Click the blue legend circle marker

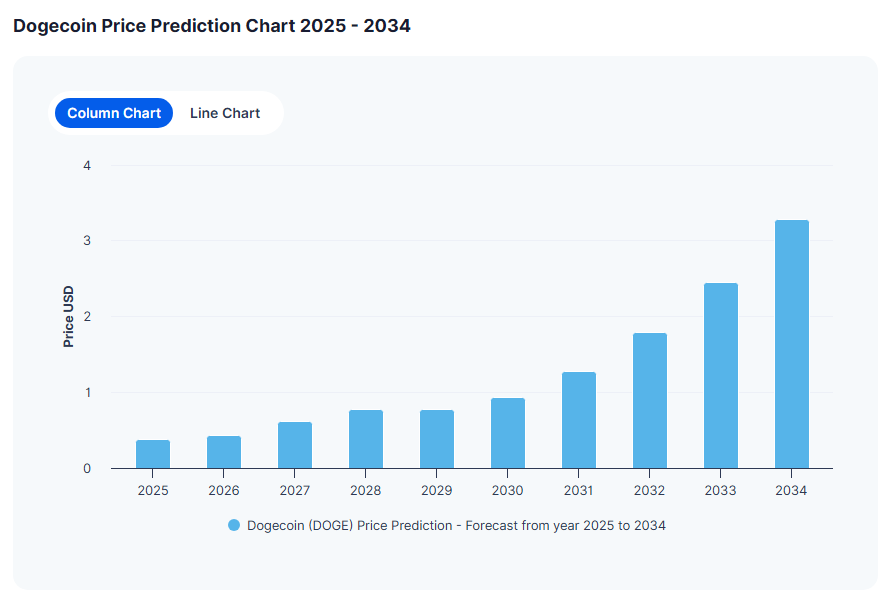(x=234, y=525)
